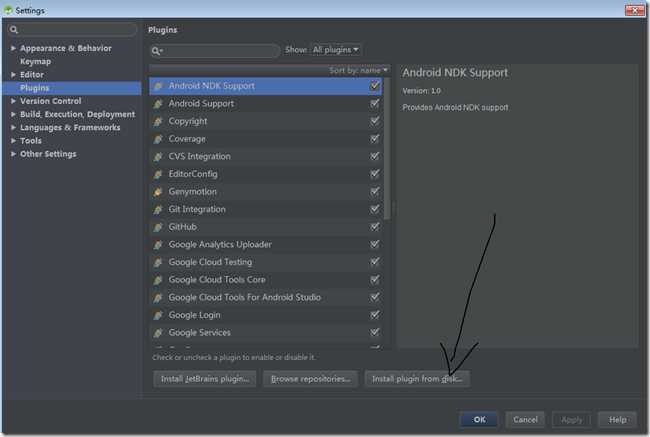Expand Appearance & Behavior settings
This screenshot has width=650, height=437.
[13, 48]
